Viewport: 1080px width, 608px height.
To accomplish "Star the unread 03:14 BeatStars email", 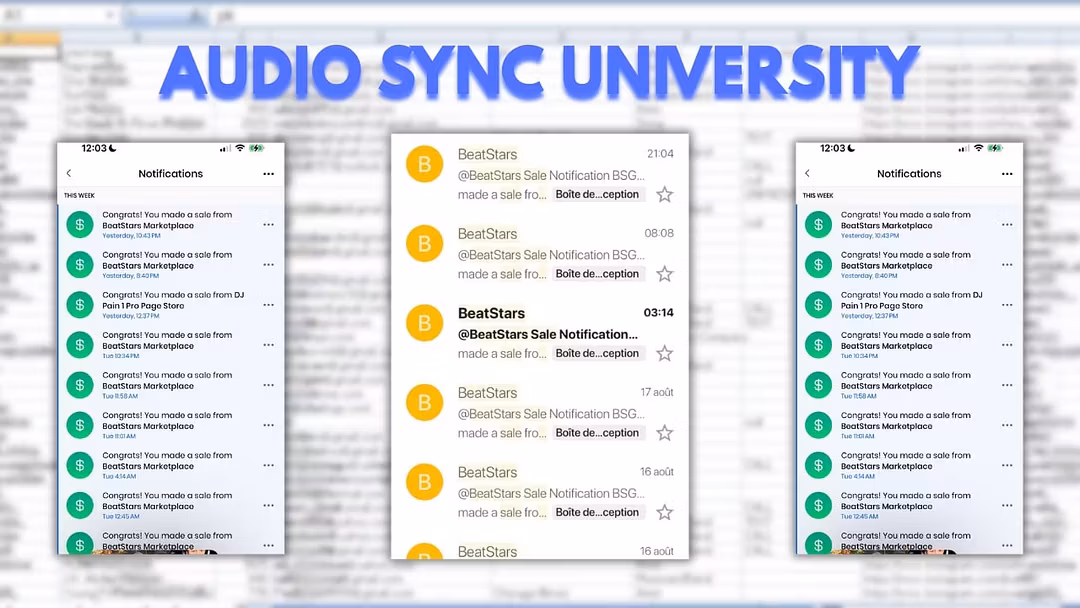I will pos(665,354).
